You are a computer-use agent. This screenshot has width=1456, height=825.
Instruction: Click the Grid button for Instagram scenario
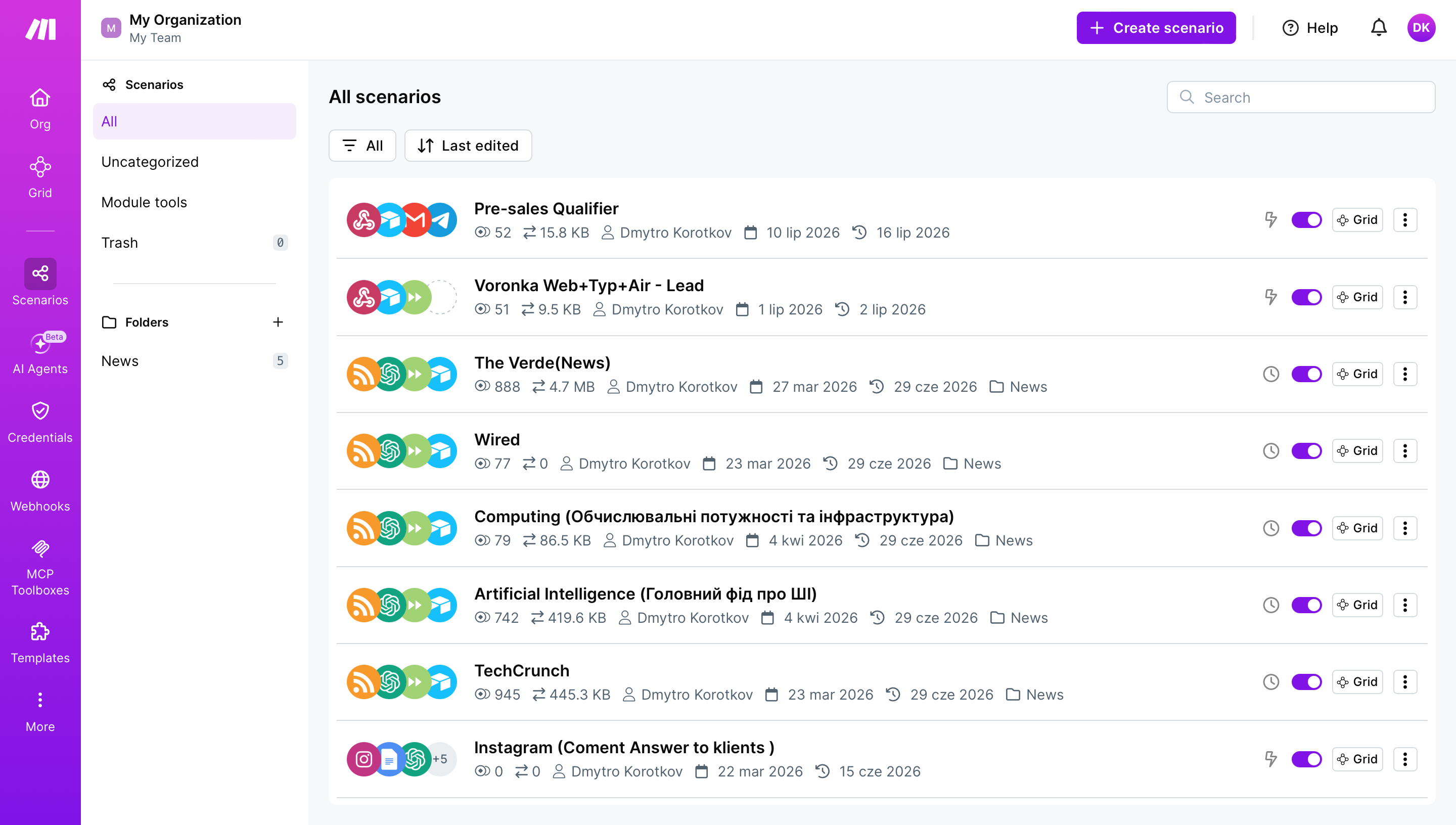[1357, 759]
